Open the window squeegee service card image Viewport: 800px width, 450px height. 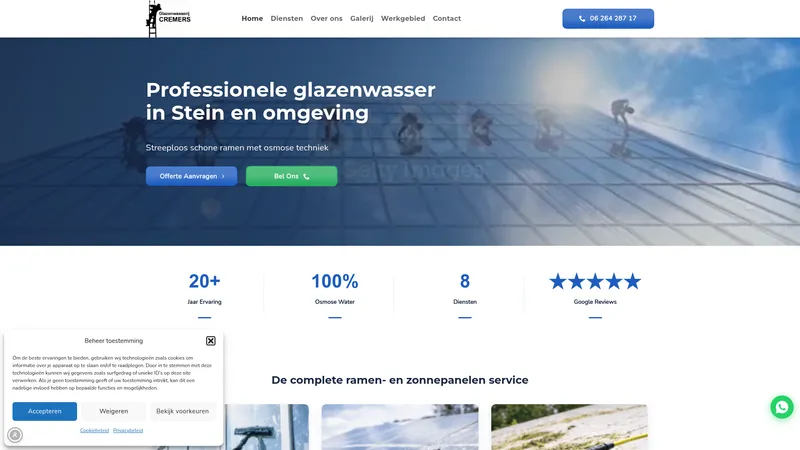266,427
